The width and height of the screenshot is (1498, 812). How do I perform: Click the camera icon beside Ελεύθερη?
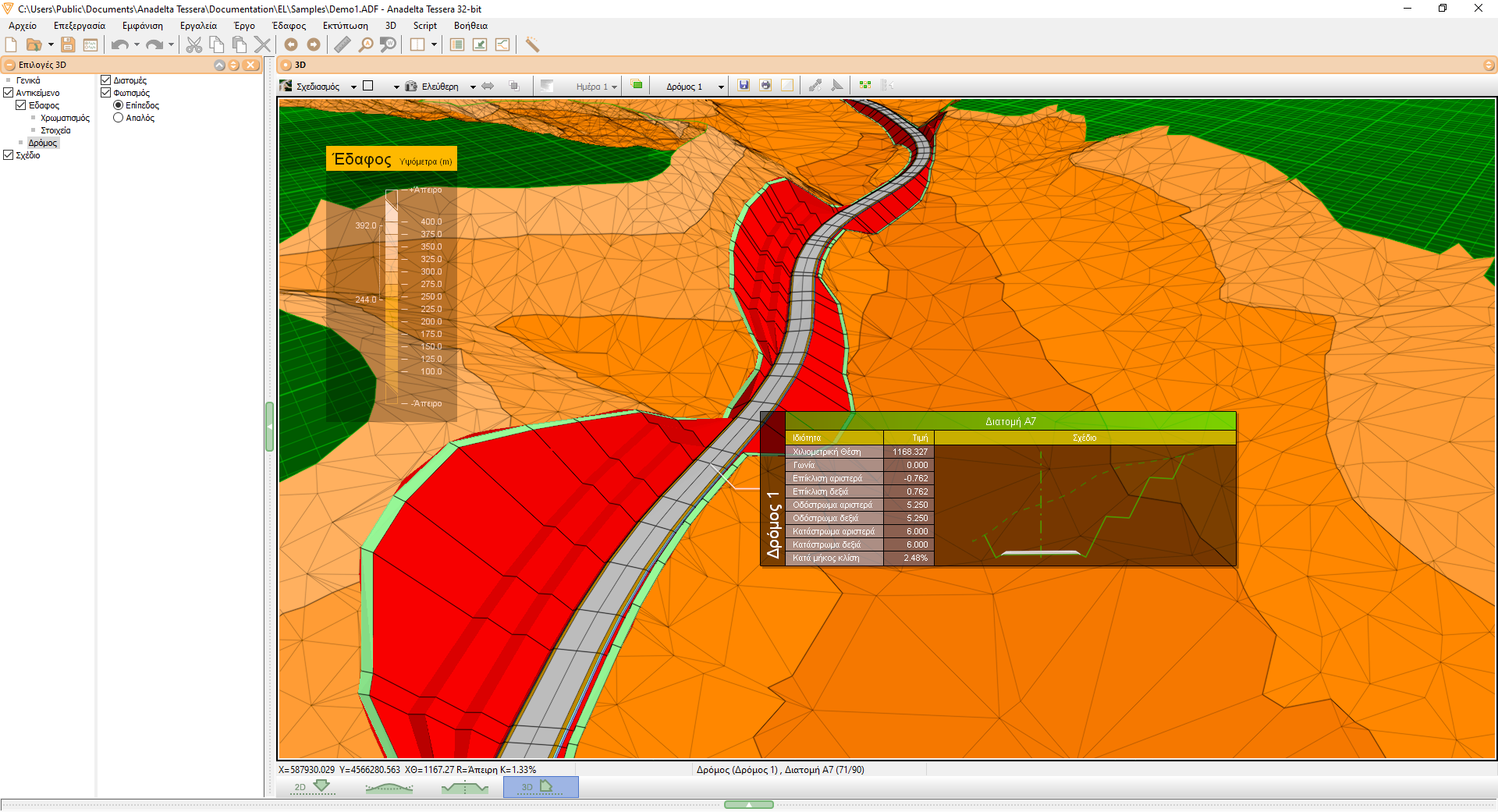click(411, 86)
